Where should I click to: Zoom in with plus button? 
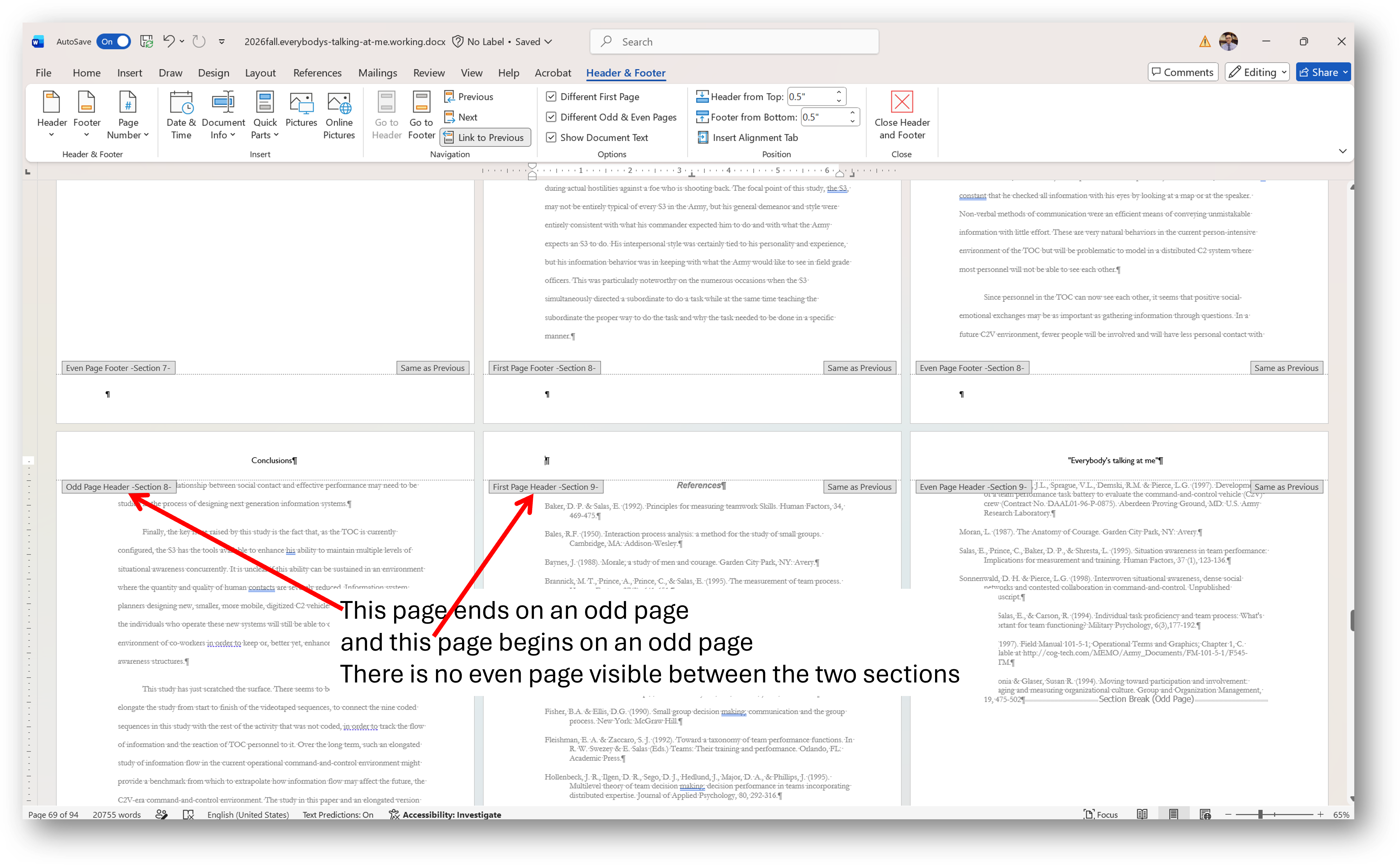[1320, 814]
